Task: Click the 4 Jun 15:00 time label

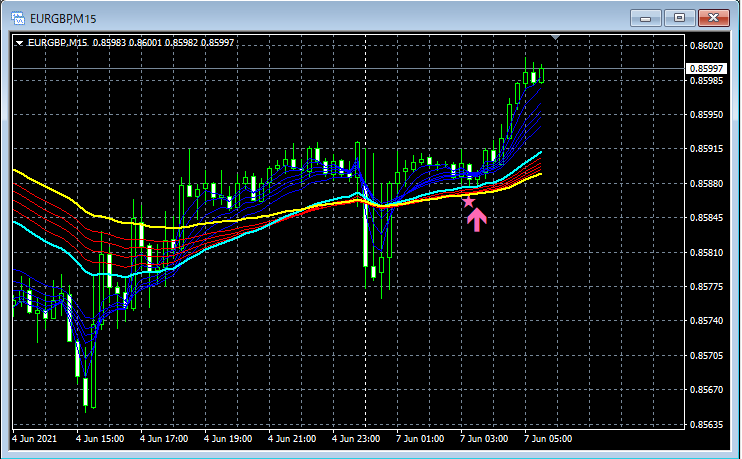Action: point(100,439)
